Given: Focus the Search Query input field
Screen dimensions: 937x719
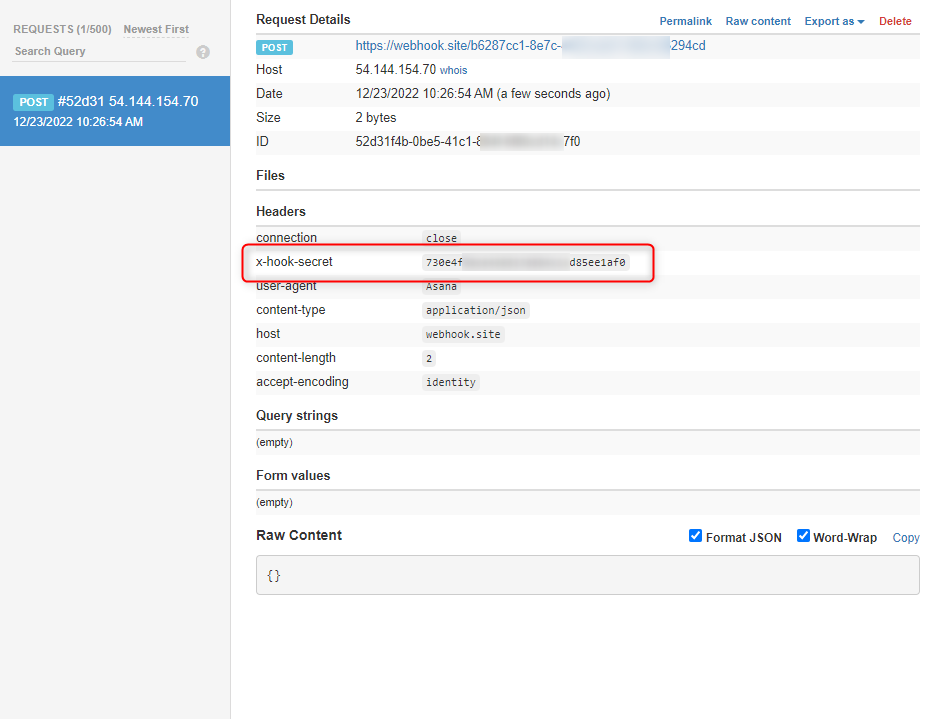Looking at the screenshot, I should (99, 51).
